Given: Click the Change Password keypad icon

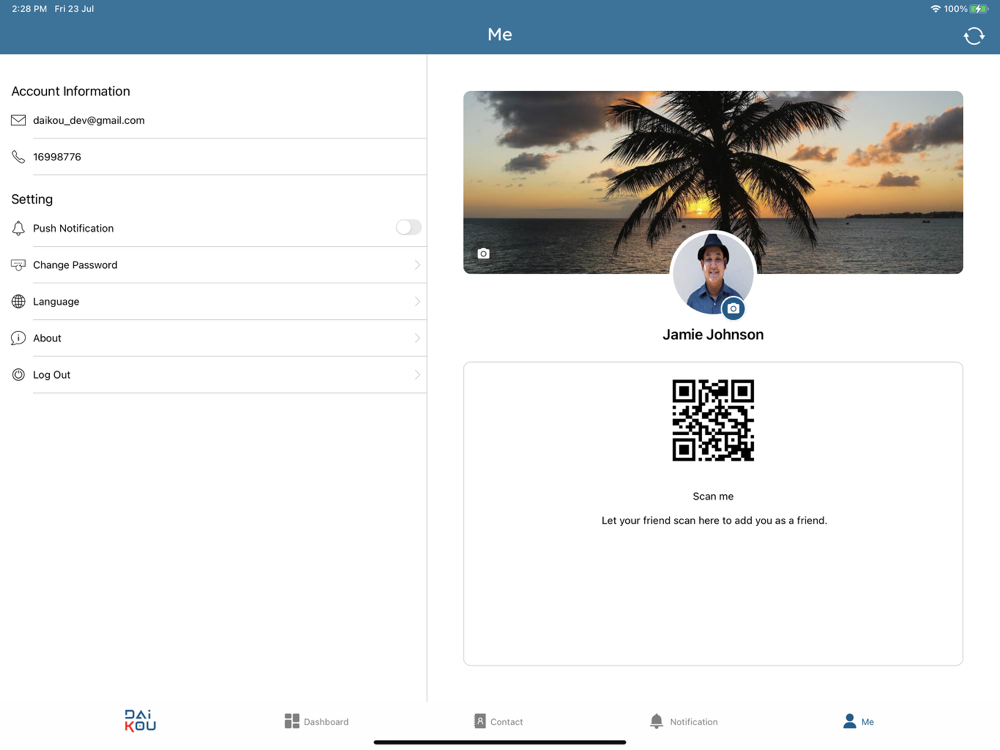Looking at the screenshot, I should (x=18, y=265).
